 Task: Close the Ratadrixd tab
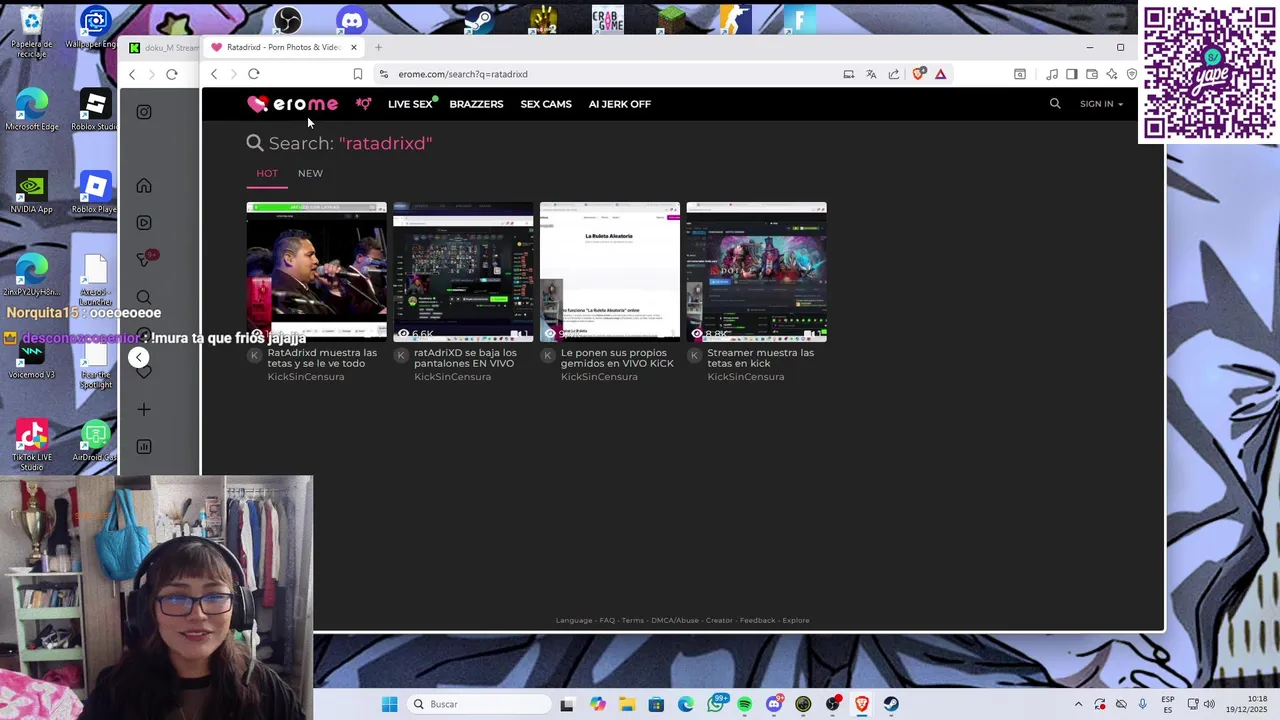click(353, 47)
